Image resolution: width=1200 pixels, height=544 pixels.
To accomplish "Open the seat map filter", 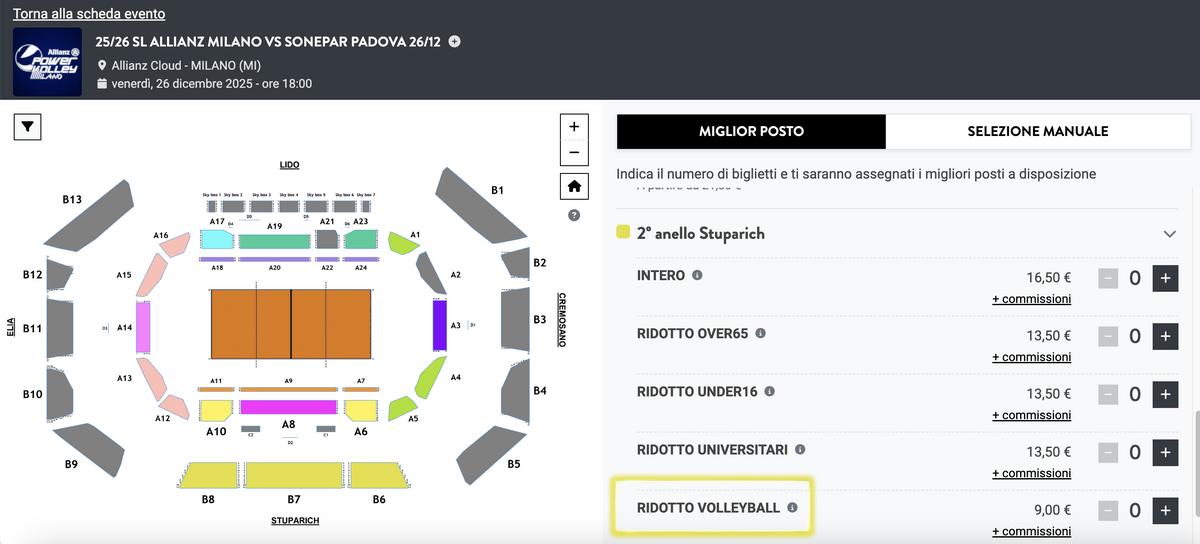I will coord(27,127).
